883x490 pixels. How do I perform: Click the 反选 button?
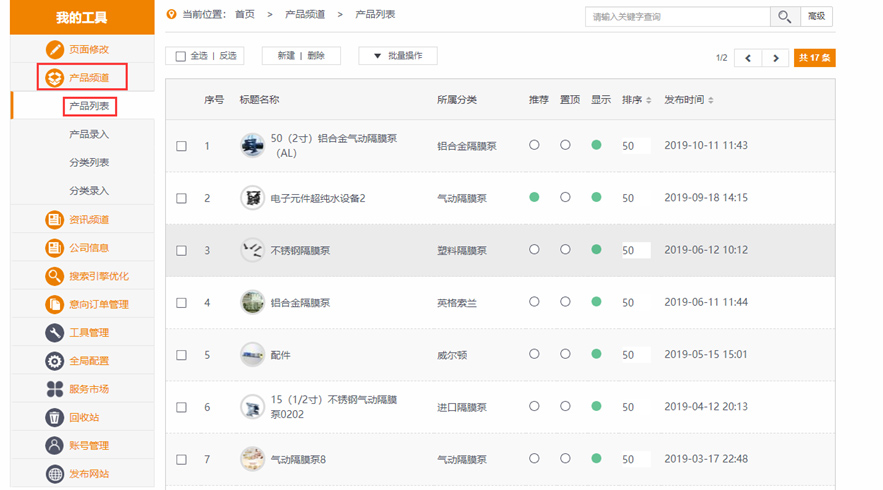pos(228,56)
